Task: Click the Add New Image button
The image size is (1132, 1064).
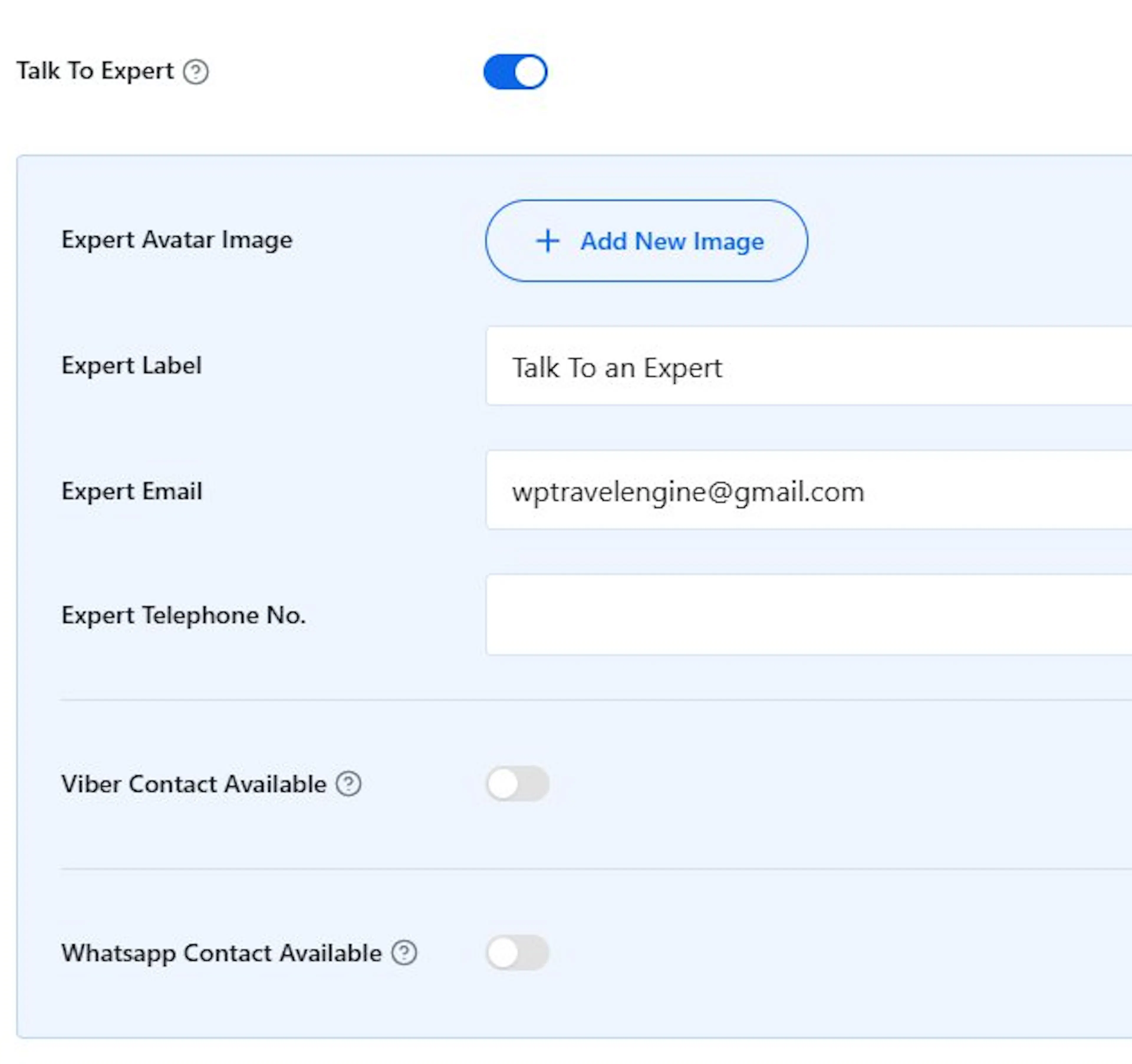Action: click(646, 241)
